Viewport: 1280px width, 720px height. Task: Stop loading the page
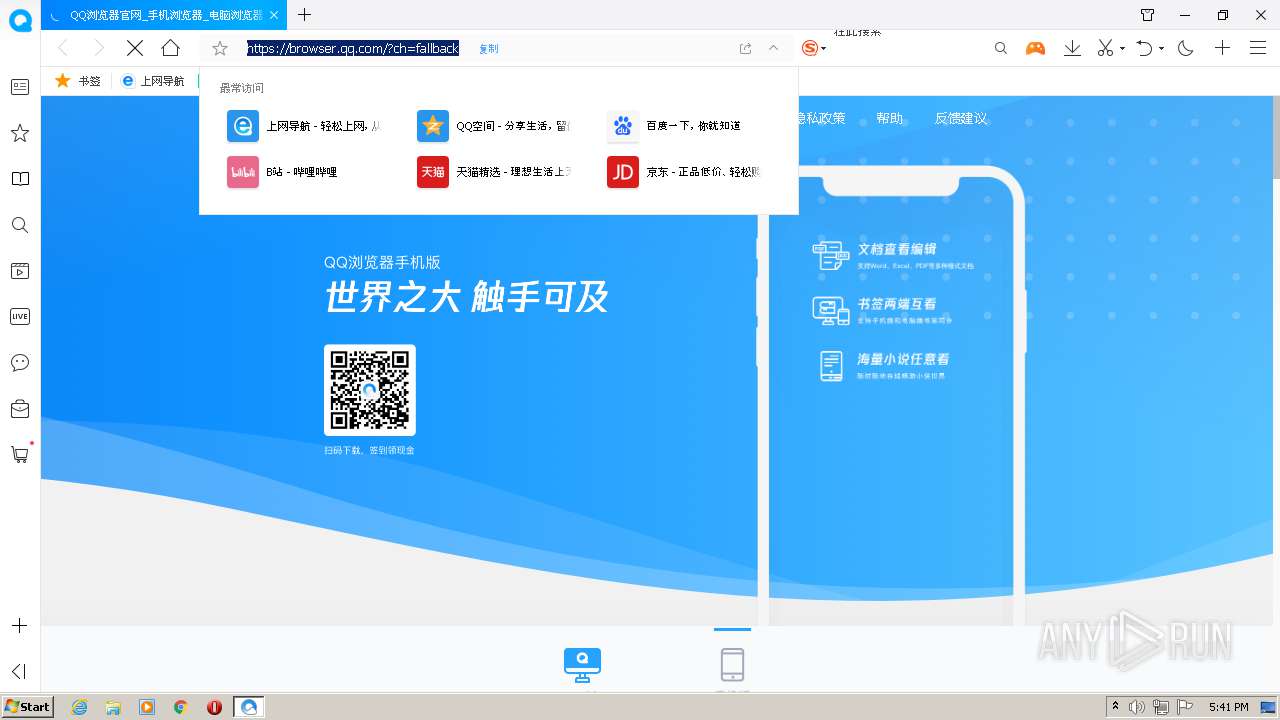click(x=134, y=48)
